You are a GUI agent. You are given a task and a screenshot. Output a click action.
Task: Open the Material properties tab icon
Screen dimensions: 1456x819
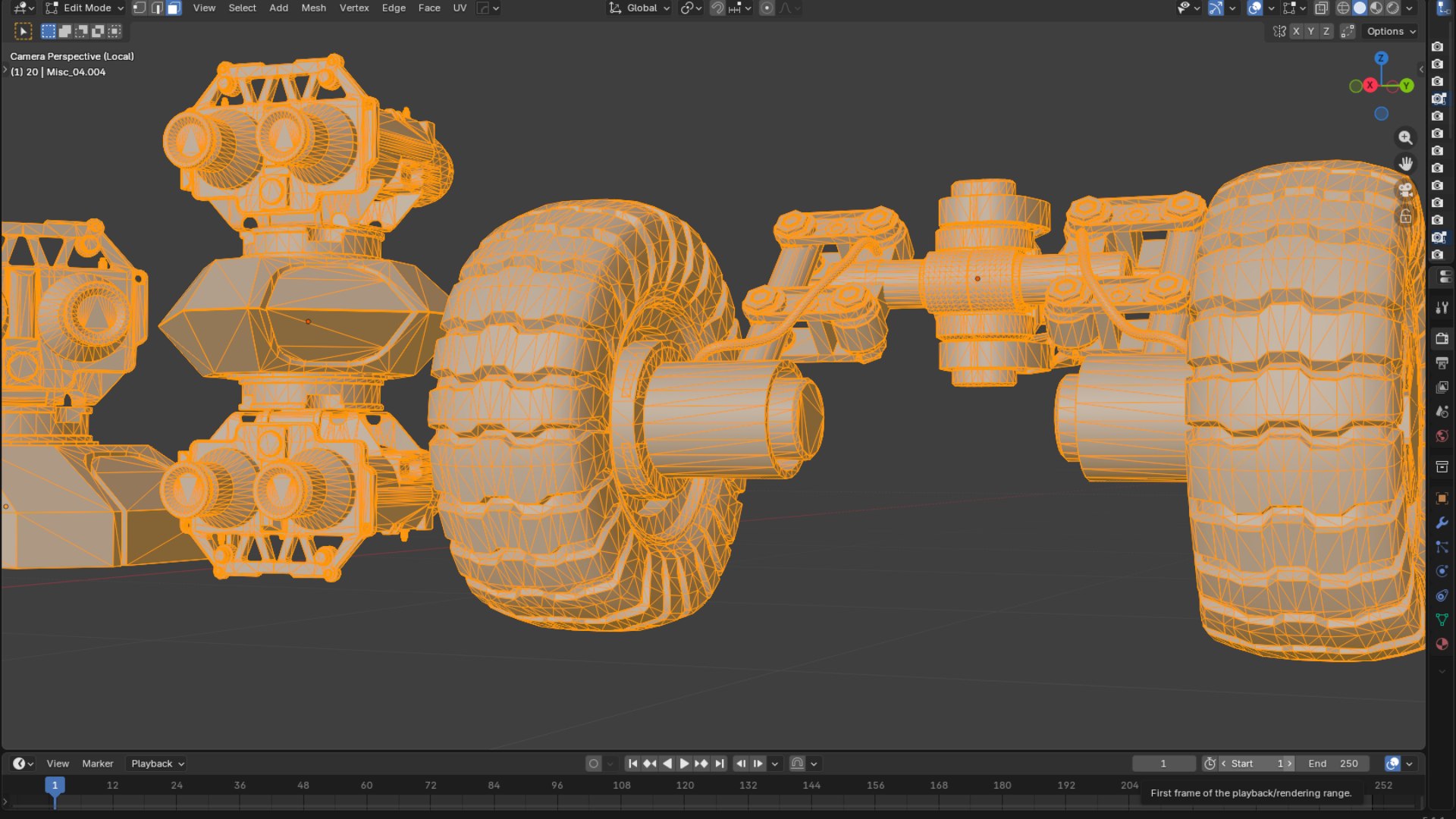[x=1442, y=644]
